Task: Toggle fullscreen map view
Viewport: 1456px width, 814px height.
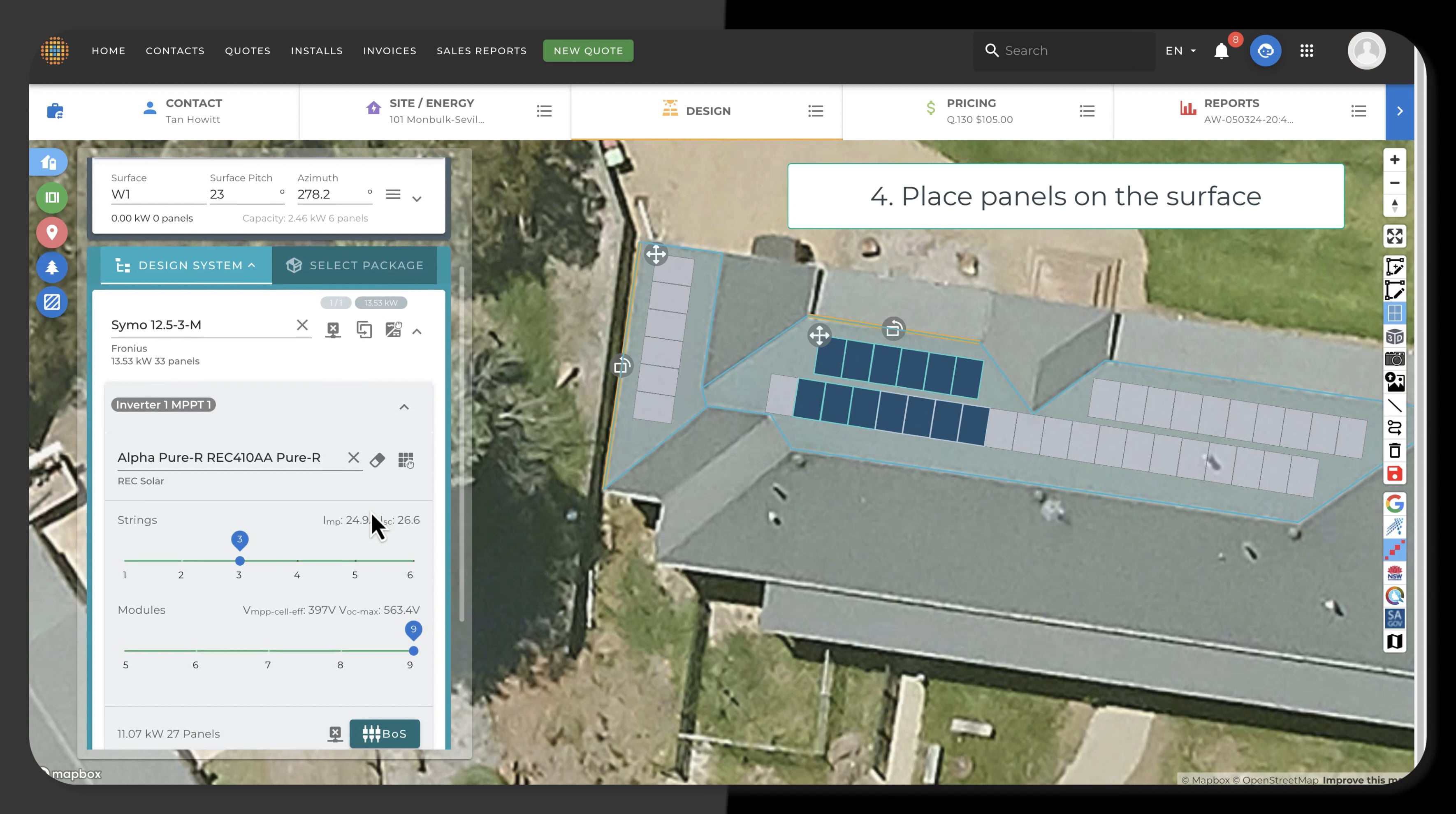Action: coord(1394,236)
